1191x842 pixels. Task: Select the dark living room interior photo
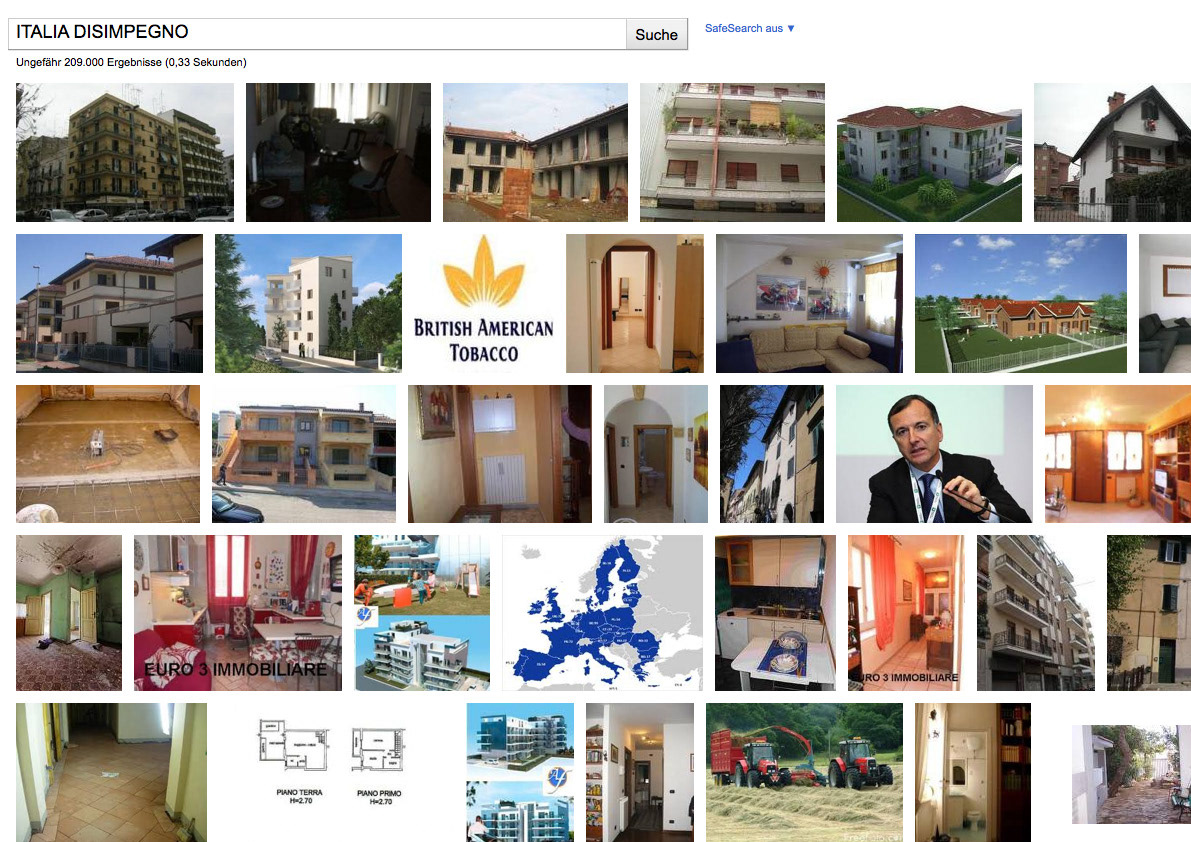[x=338, y=153]
